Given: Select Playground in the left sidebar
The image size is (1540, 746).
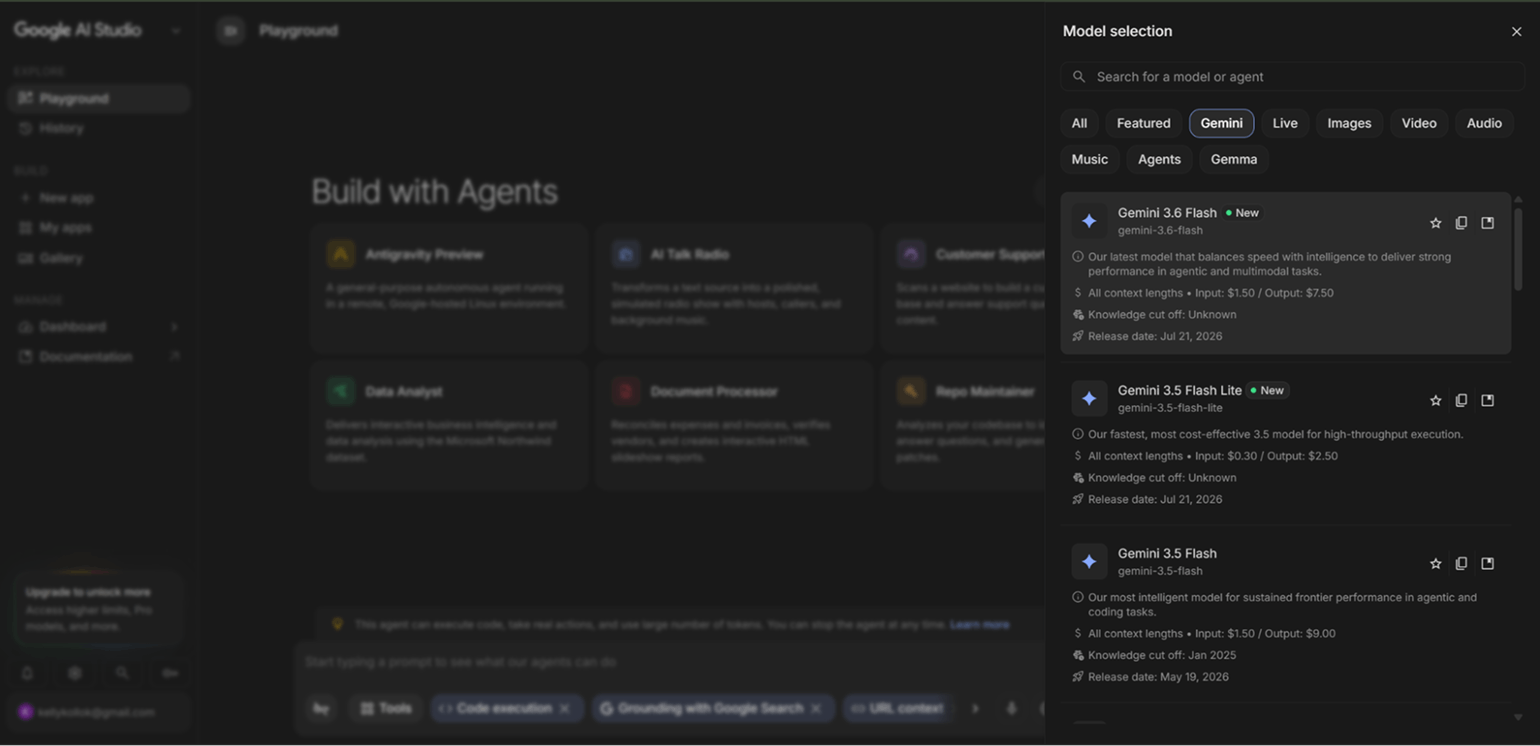Looking at the screenshot, I should click(x=98, y=98).
